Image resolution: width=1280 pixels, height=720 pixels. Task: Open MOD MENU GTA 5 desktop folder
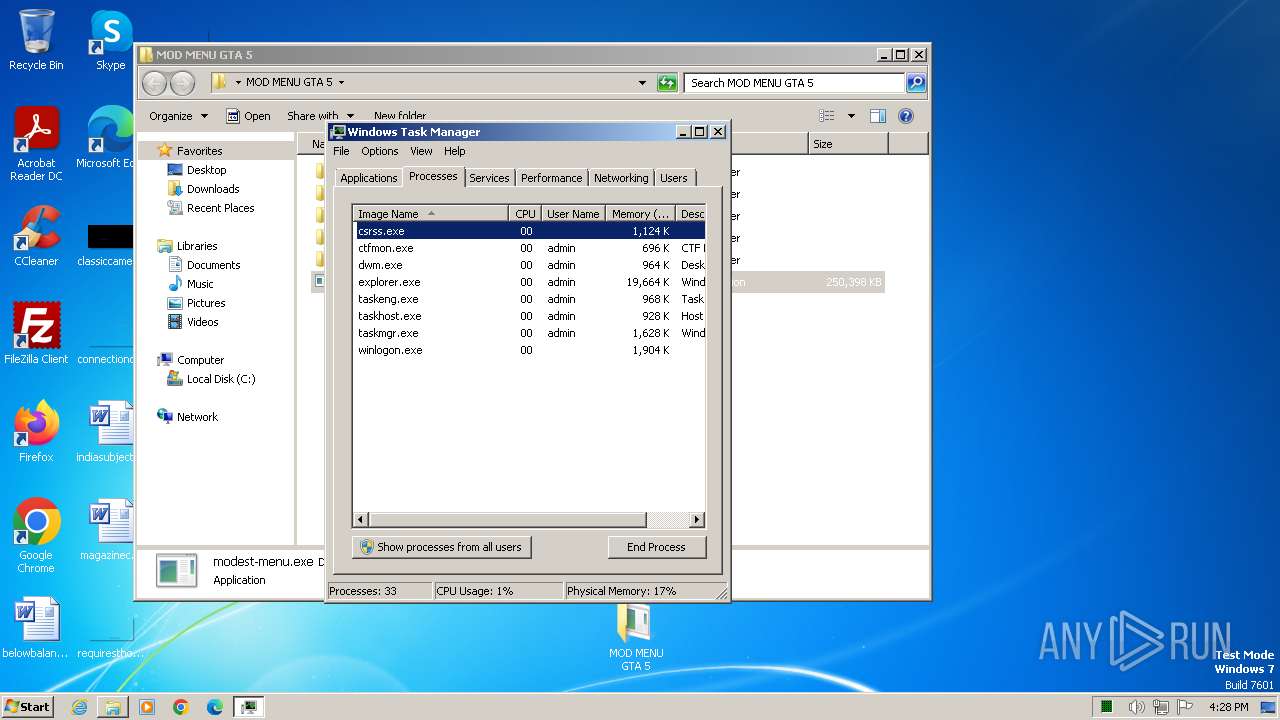636,638
